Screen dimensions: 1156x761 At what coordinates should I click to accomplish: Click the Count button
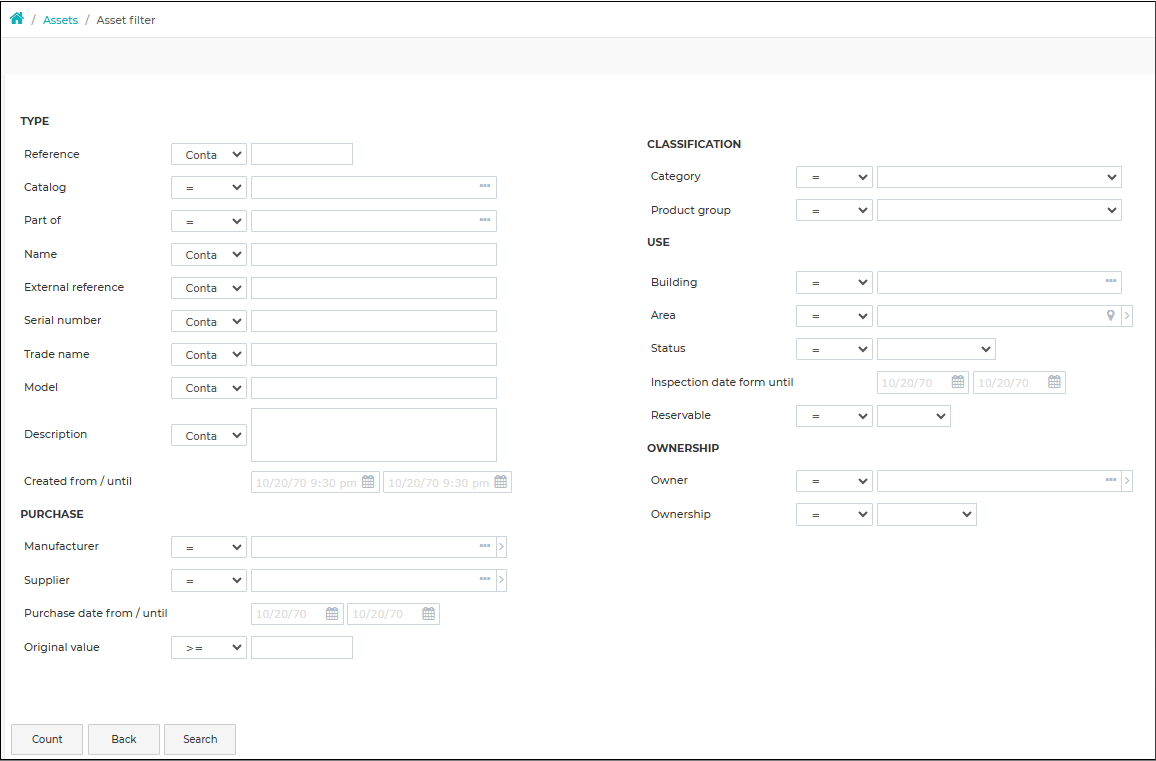point(47,739)
